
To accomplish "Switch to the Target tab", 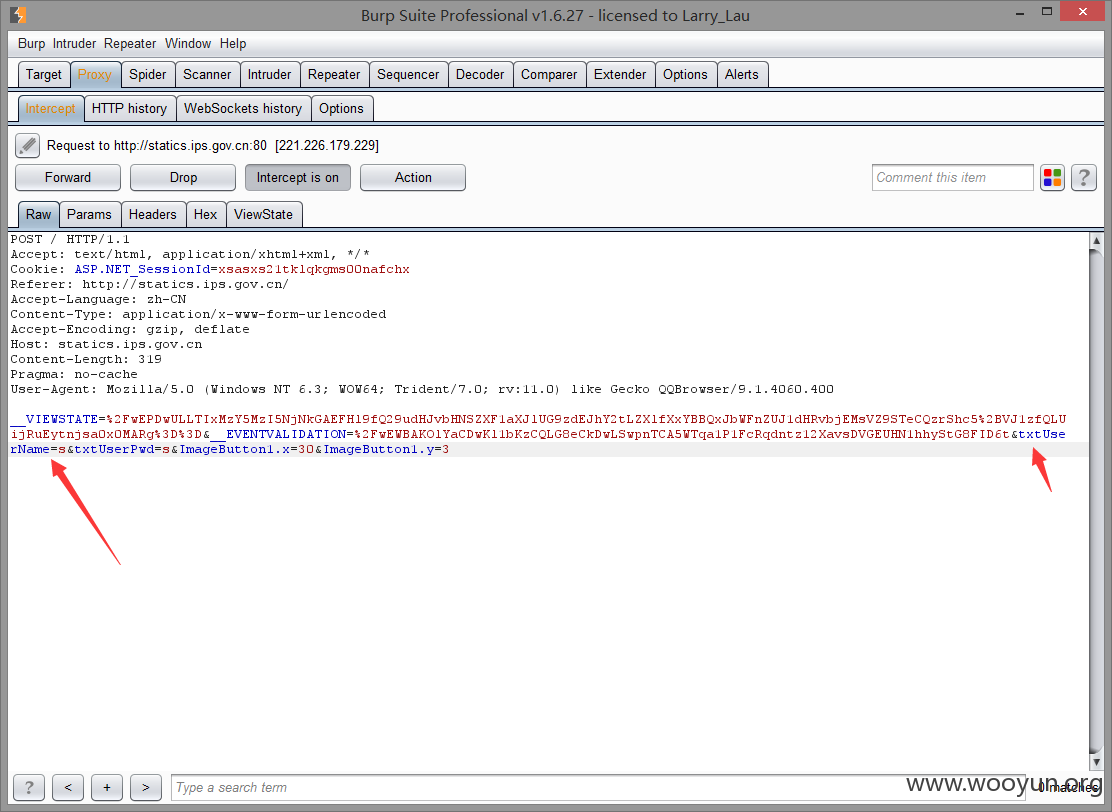I will 44,74.
